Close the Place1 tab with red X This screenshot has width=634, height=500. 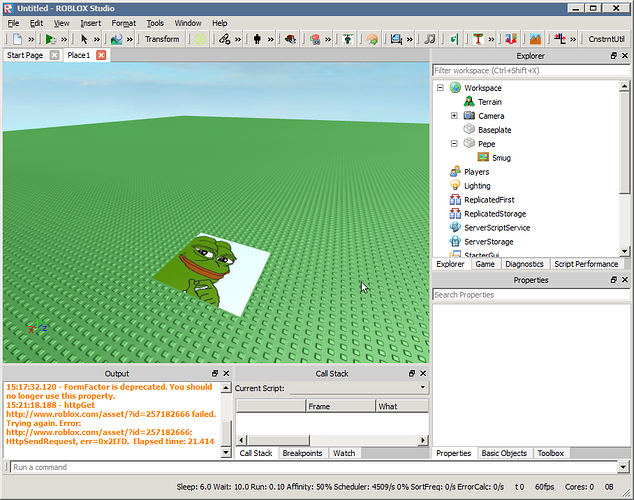tap(101, 55)
